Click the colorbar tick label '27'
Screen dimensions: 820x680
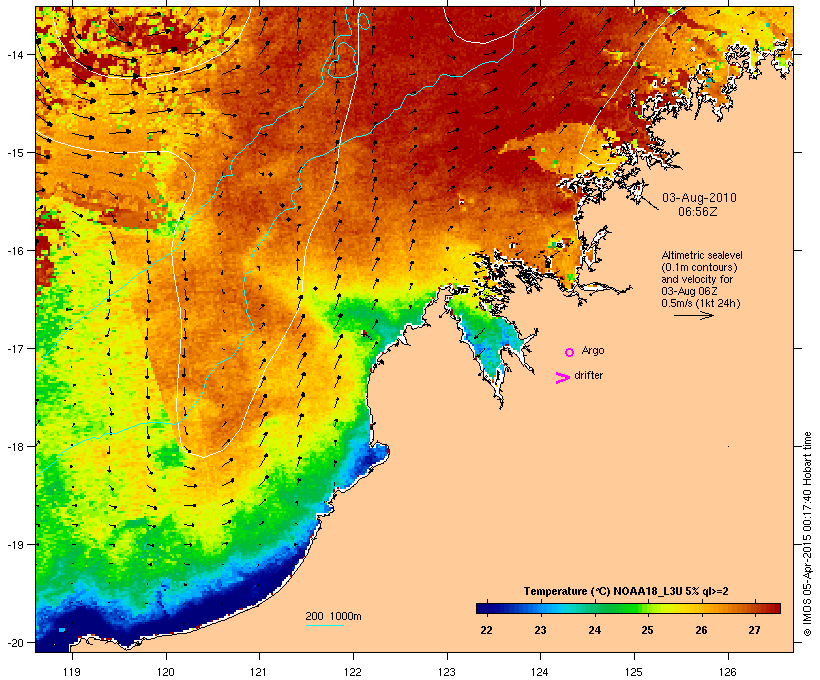tap(754, 630)
